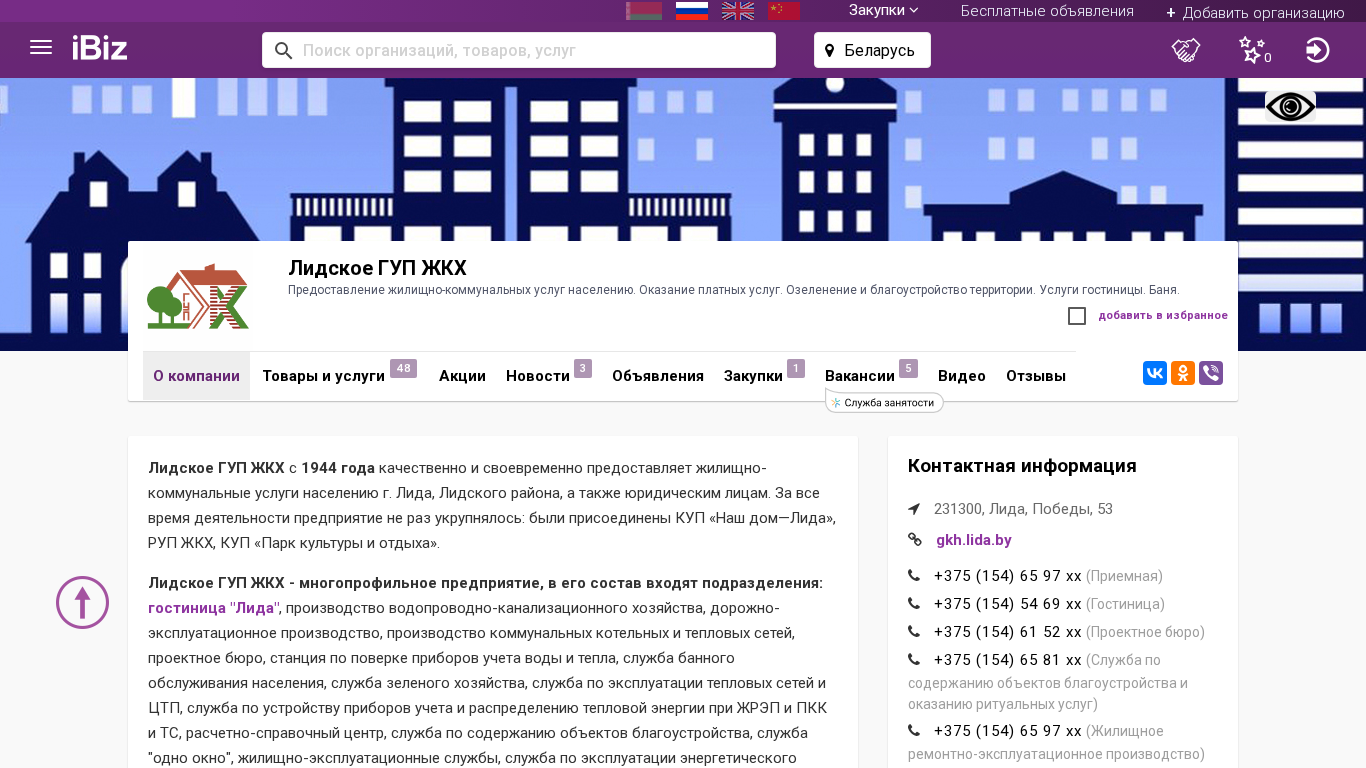Click the 'Служба занятости' badge
Viewport: 1366px width, 768px height.
884,403
